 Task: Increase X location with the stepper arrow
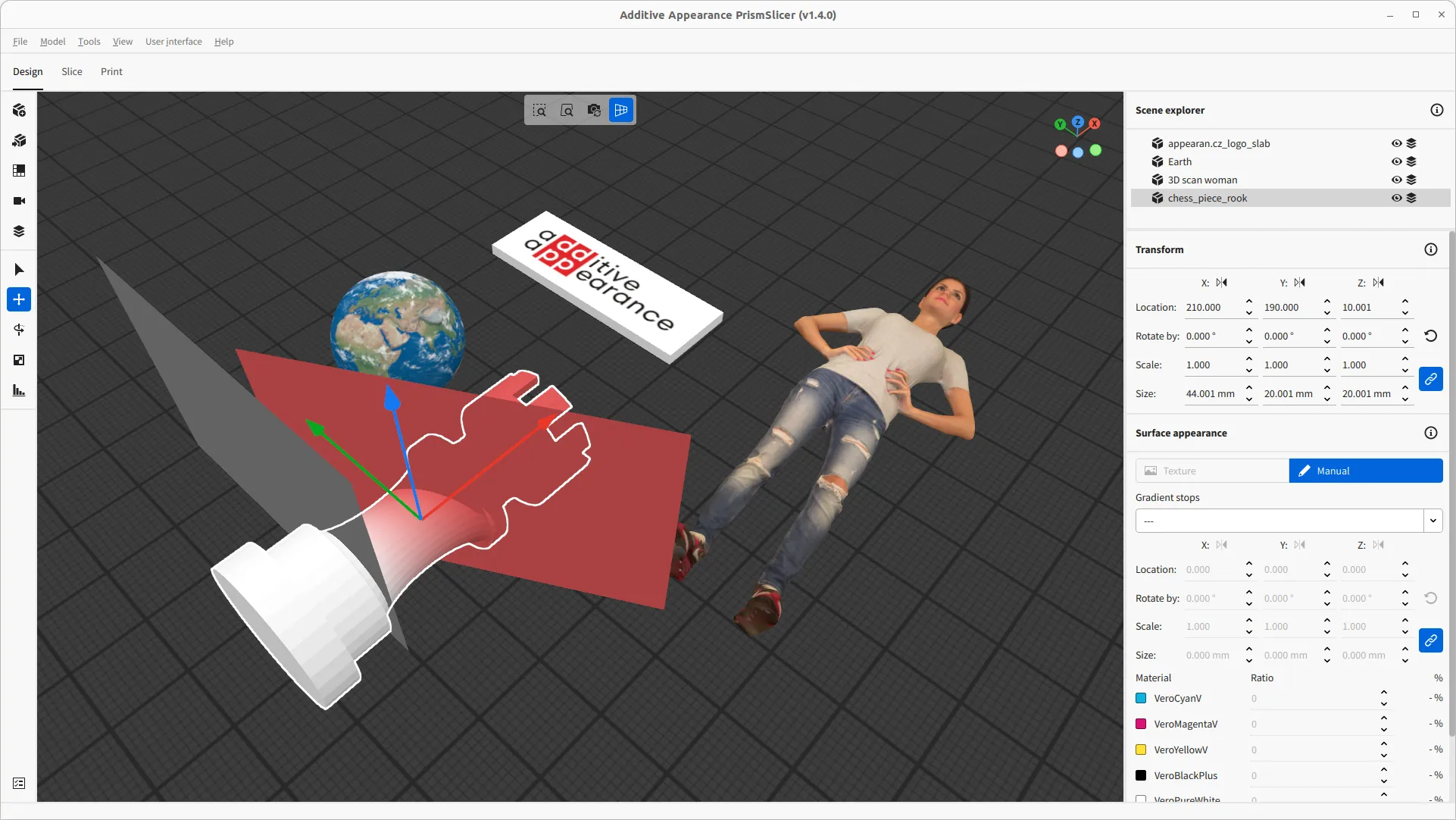click(x=1248, y=302)
